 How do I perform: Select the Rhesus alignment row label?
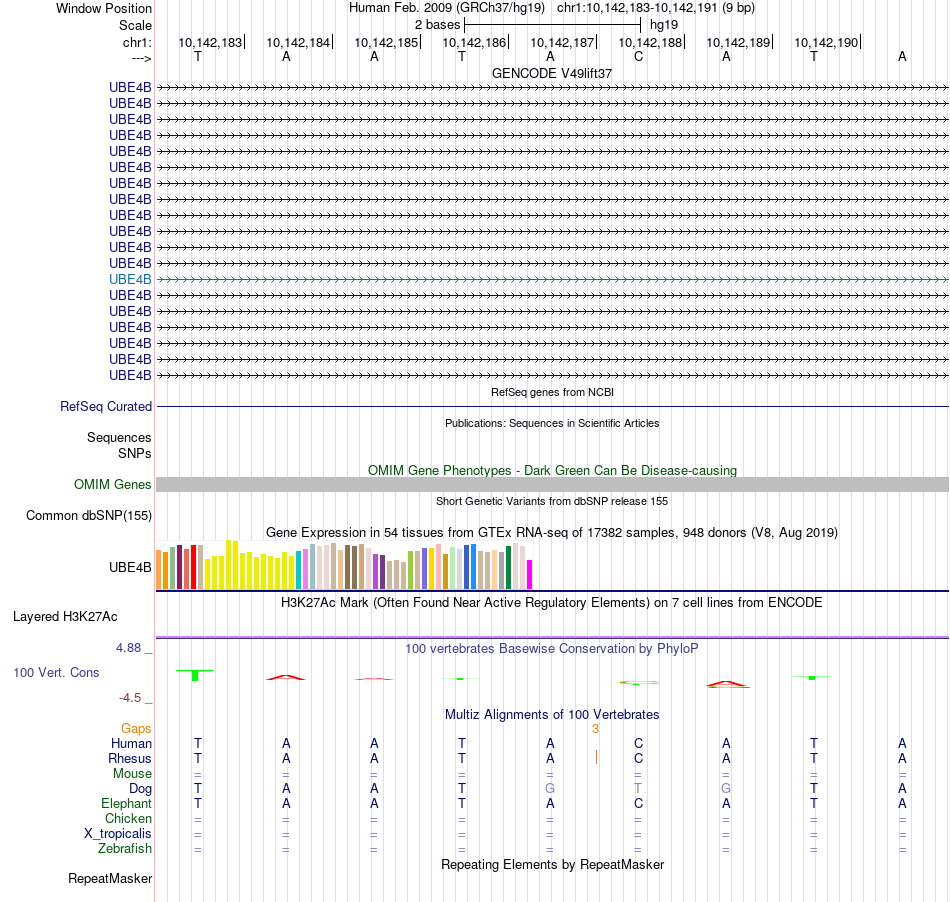click(x=130, y=758)
